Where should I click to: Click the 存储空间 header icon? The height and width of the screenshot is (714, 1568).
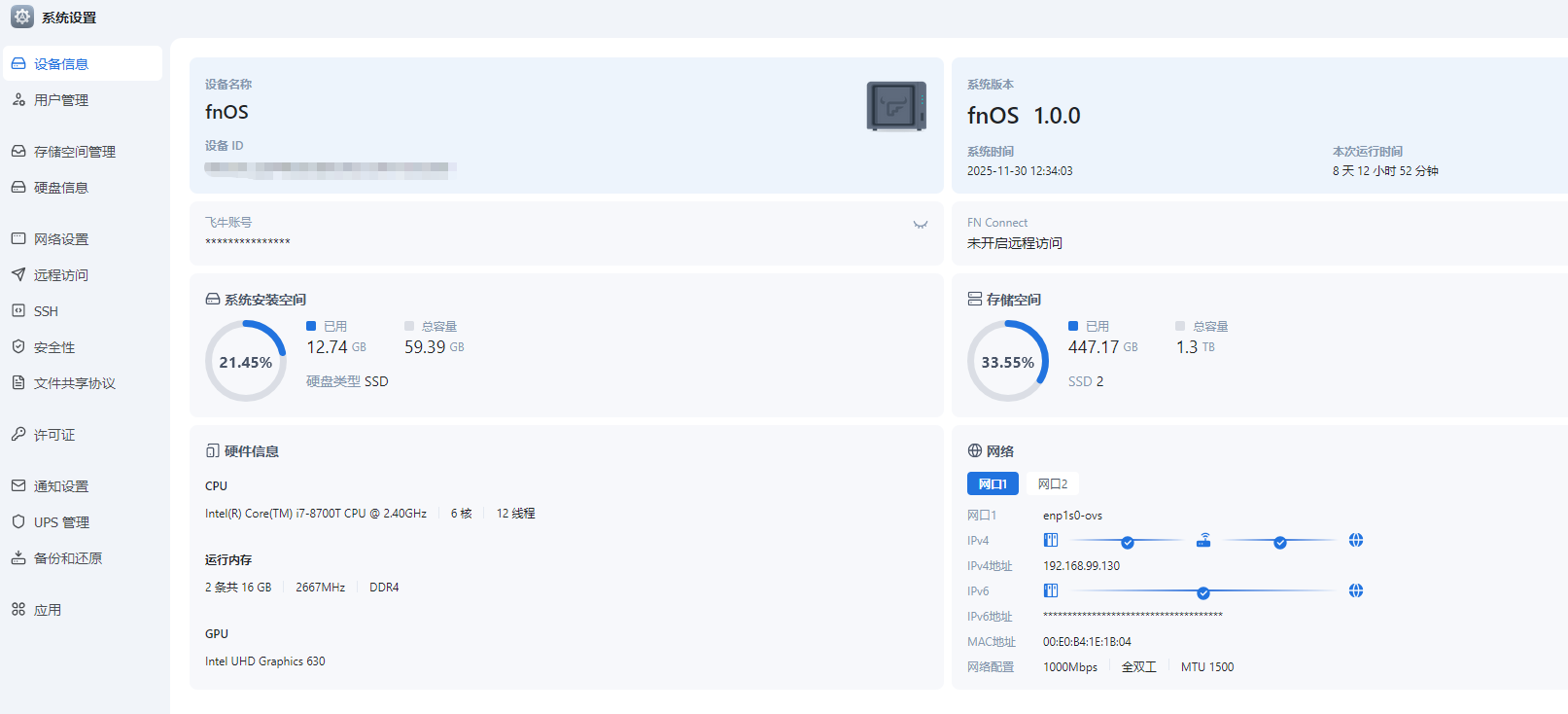point(975,299)
